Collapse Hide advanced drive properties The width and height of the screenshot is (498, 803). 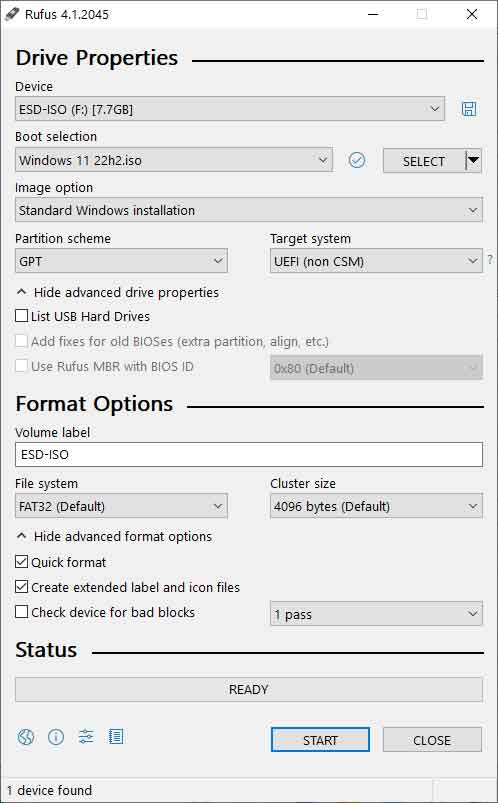[118, 292]
